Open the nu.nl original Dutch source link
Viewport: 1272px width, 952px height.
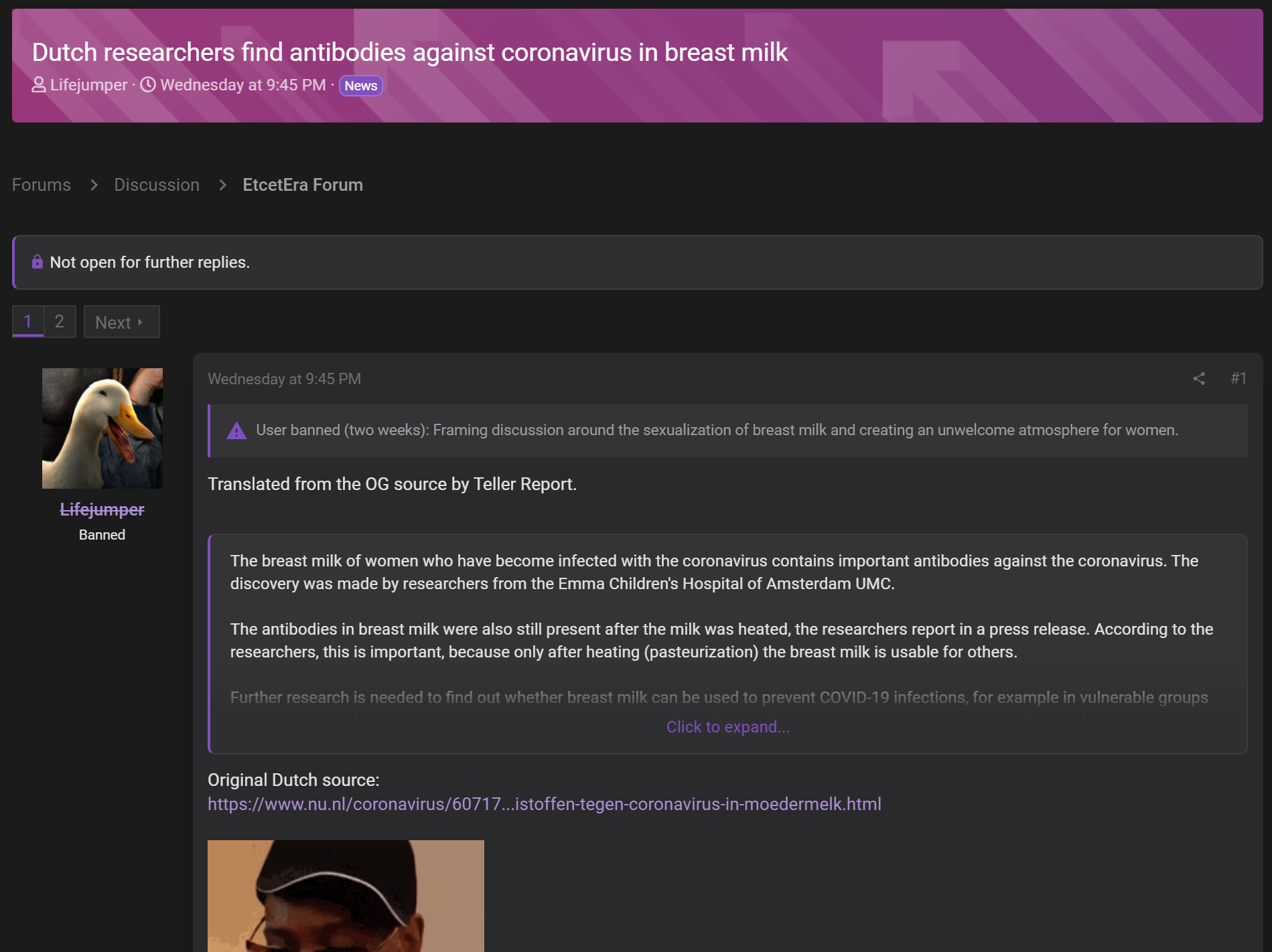545,804
